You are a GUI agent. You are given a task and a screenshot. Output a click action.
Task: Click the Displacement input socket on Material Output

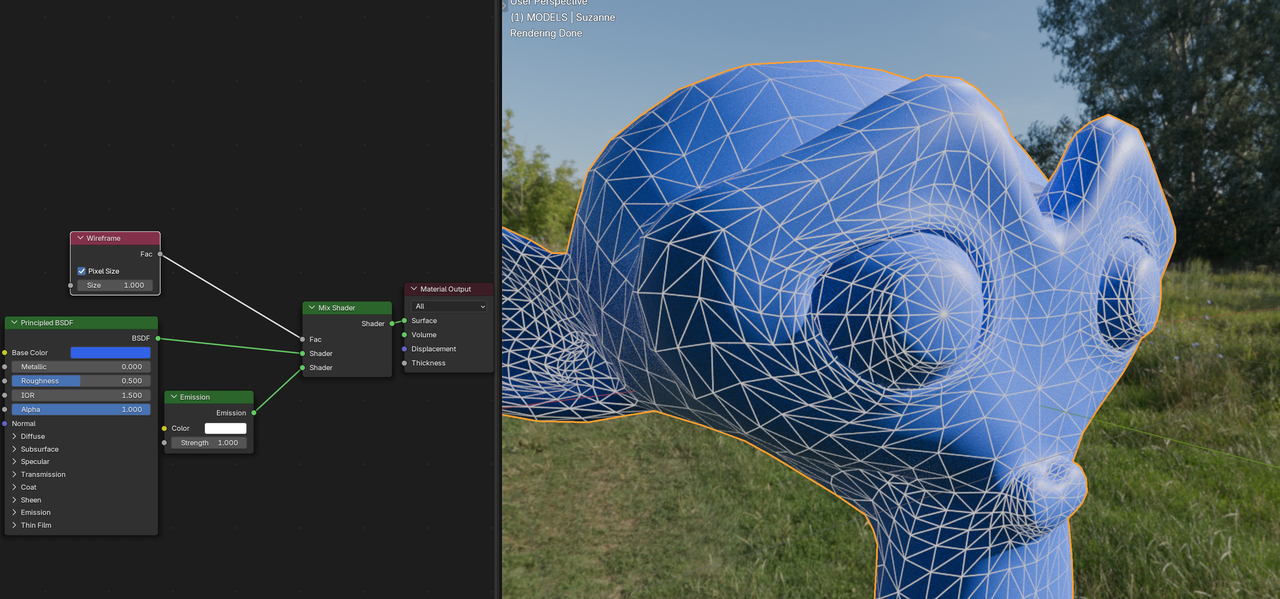point(404,349)
